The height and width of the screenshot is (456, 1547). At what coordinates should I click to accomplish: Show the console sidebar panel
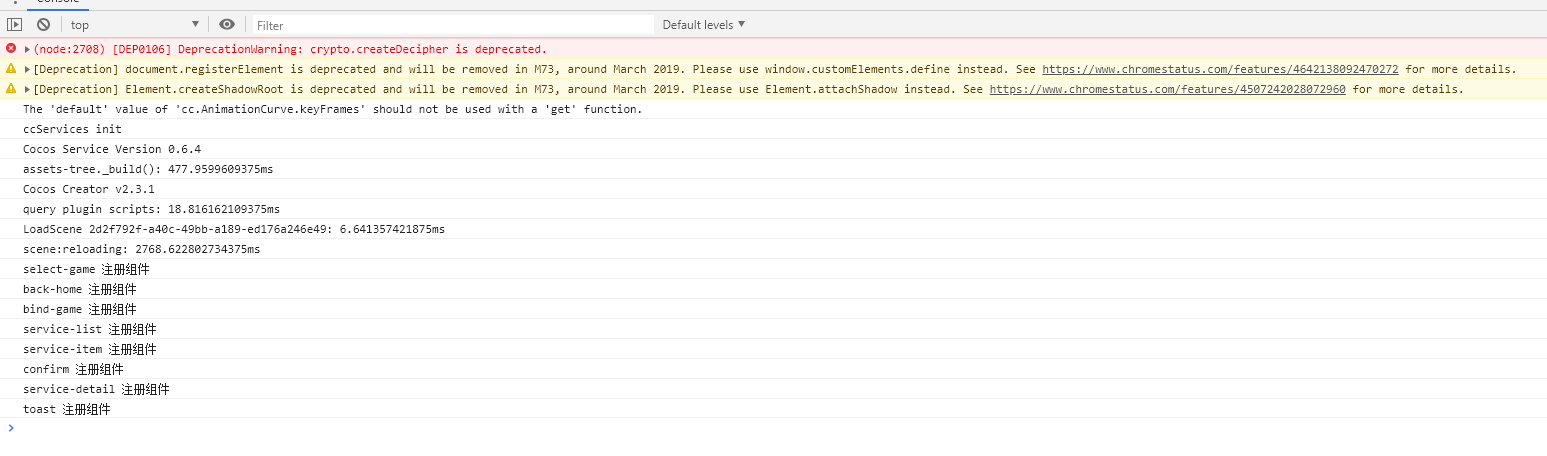pos(15,25)
